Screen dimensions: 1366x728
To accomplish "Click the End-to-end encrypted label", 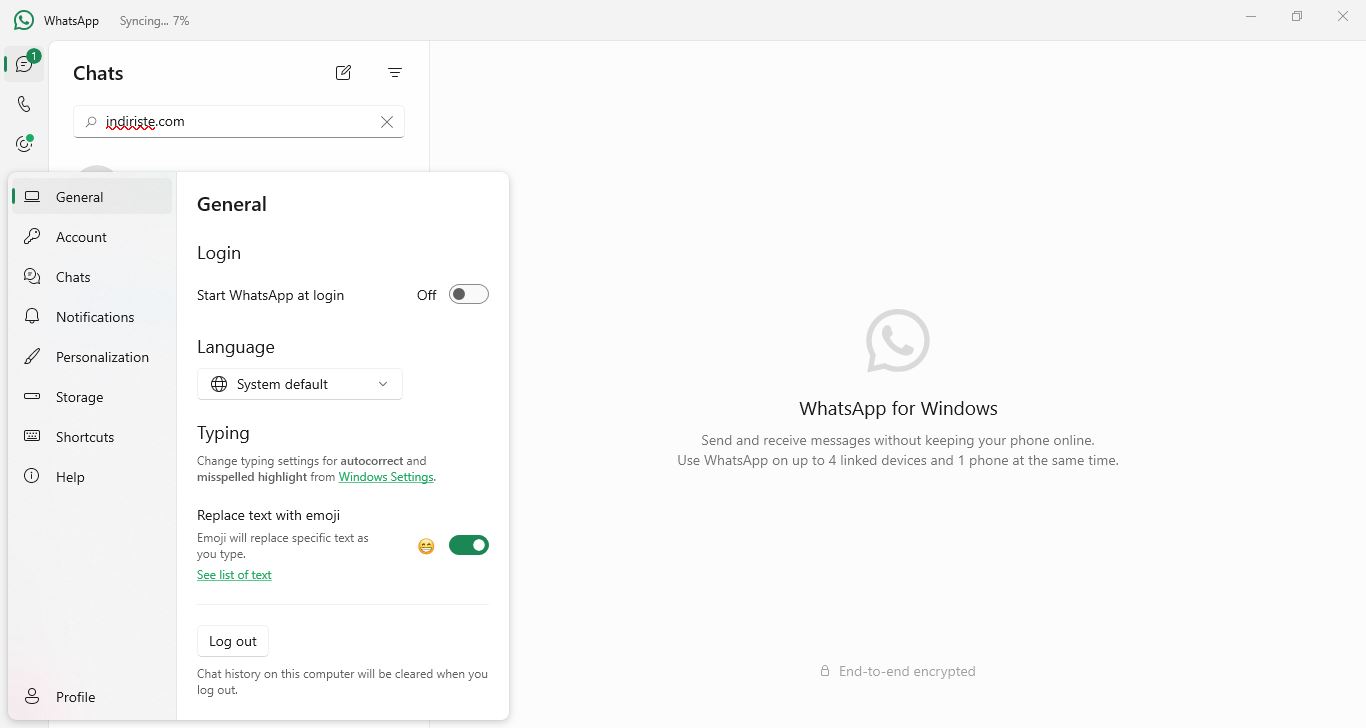I will coord(907,671).
